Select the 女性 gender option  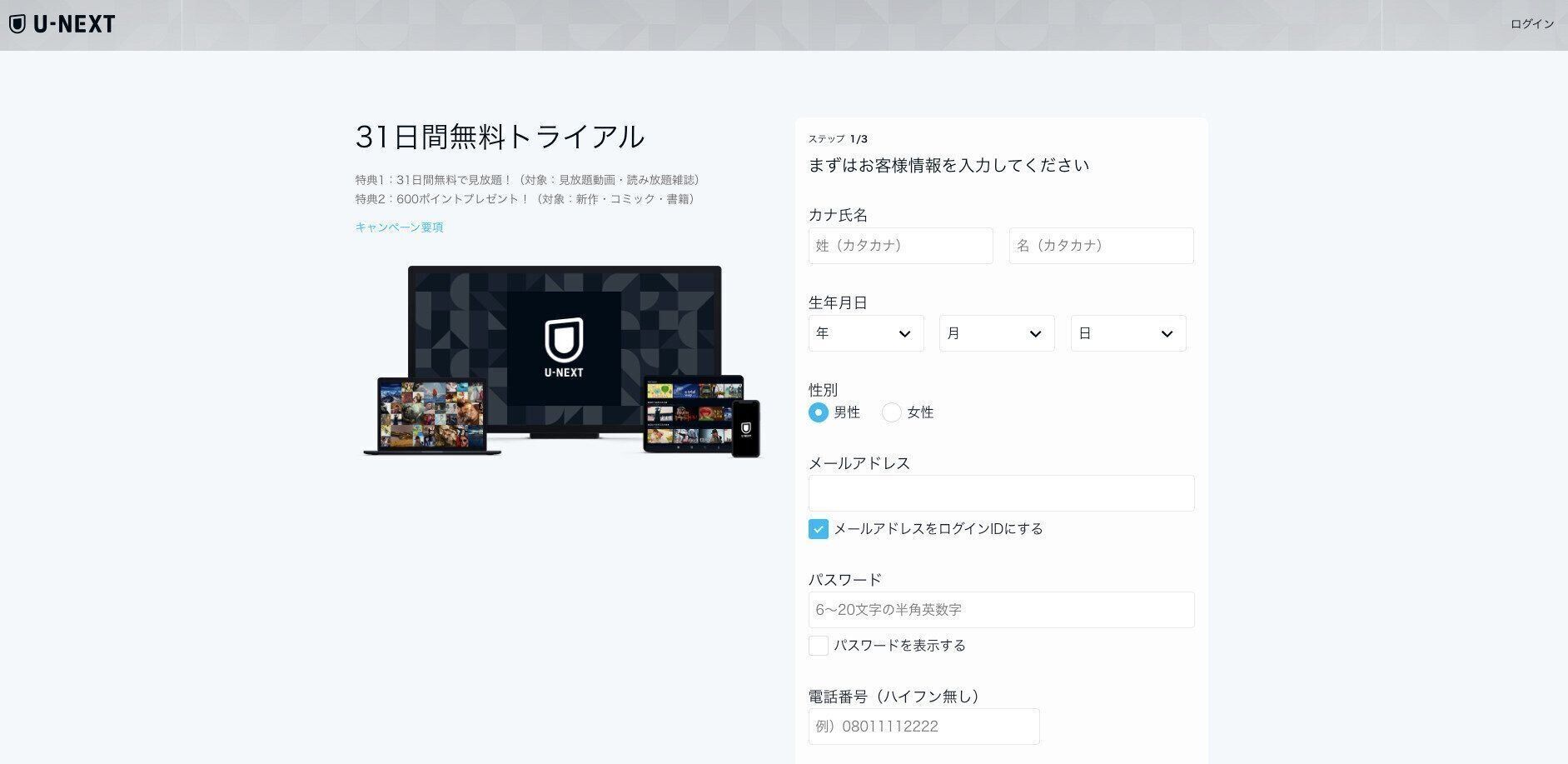(892, 412)
